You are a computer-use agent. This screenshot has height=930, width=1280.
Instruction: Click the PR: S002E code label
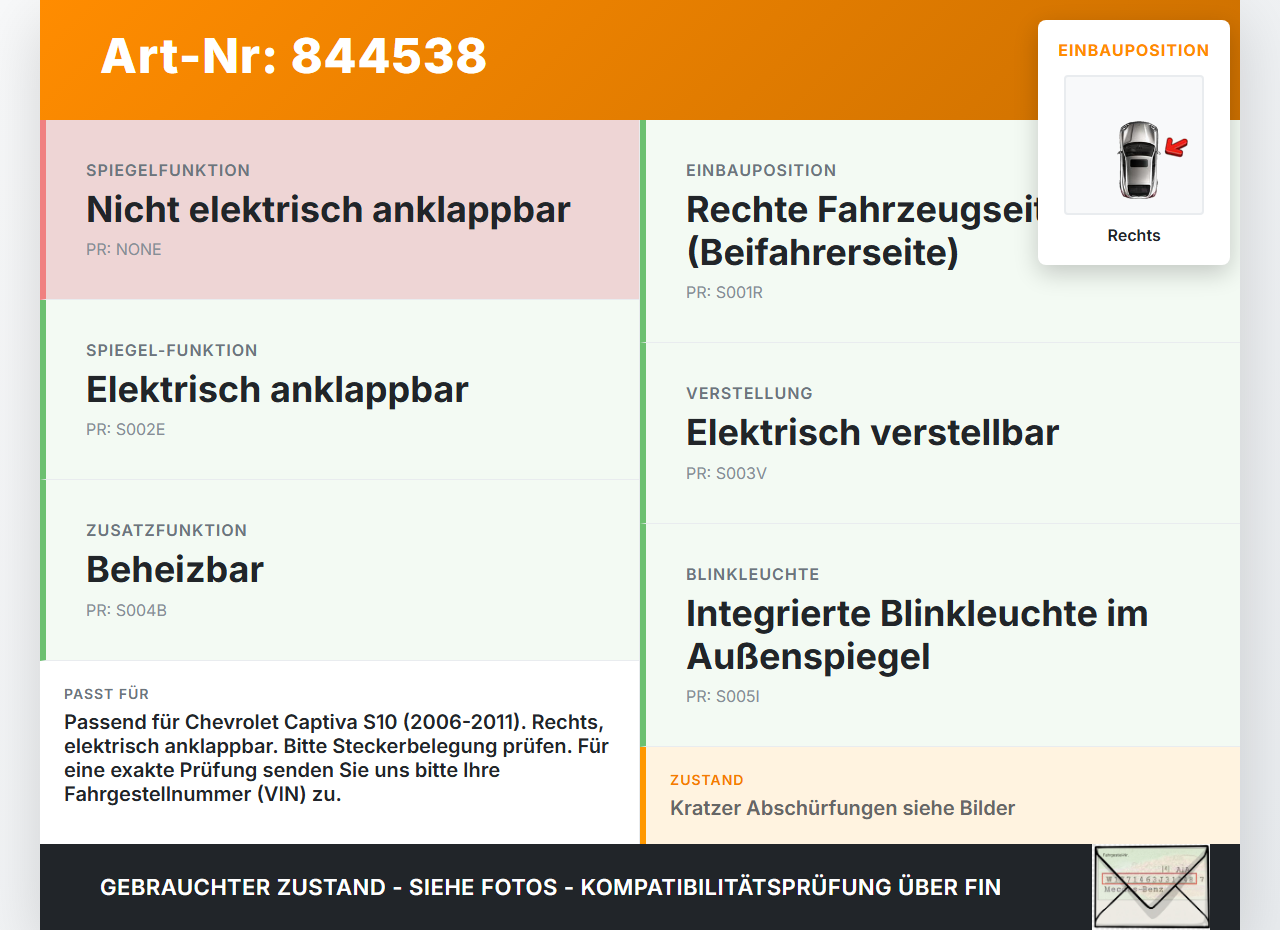(126, 430)
